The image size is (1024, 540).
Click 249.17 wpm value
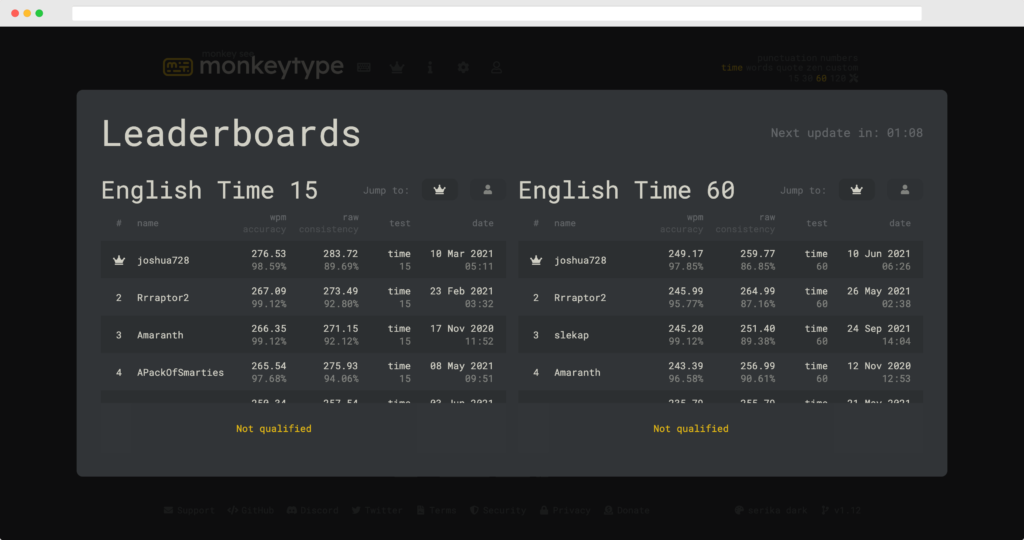click(686, 253)
